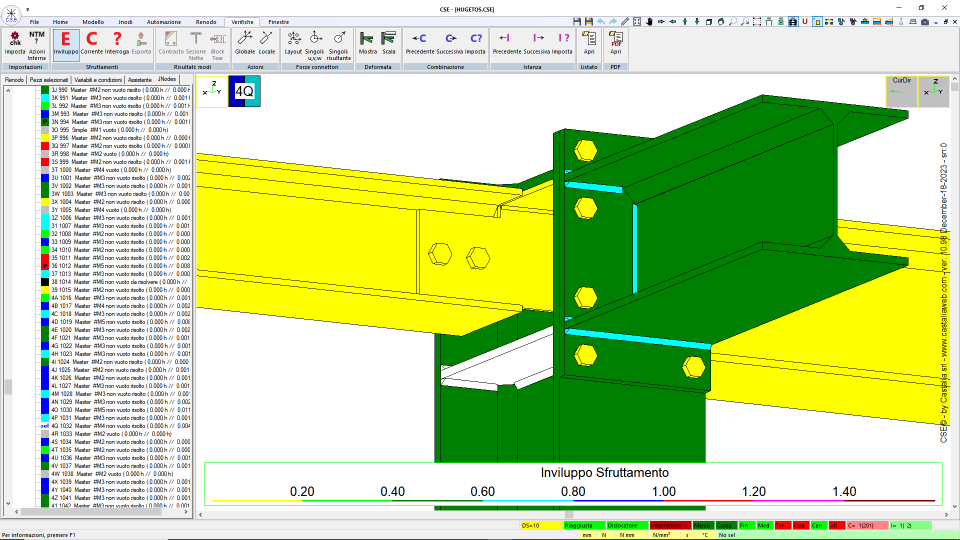The image size is (960, 540).
Task: Click the XYZ axis box in top-right corner
Action: (934, 91)
